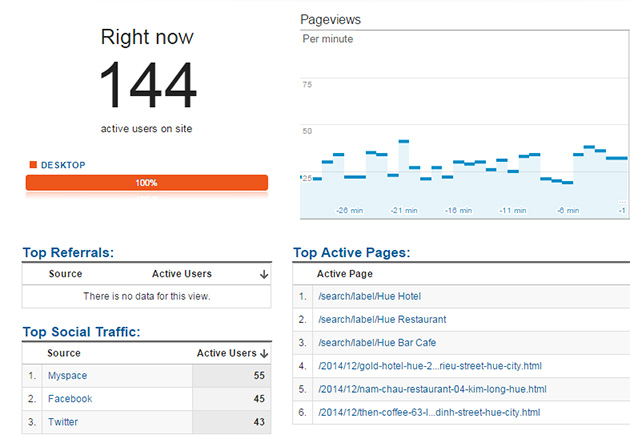Click the orange square next to DESKTOP
Viewport: 630px width, 435px height.
(33, 165)
